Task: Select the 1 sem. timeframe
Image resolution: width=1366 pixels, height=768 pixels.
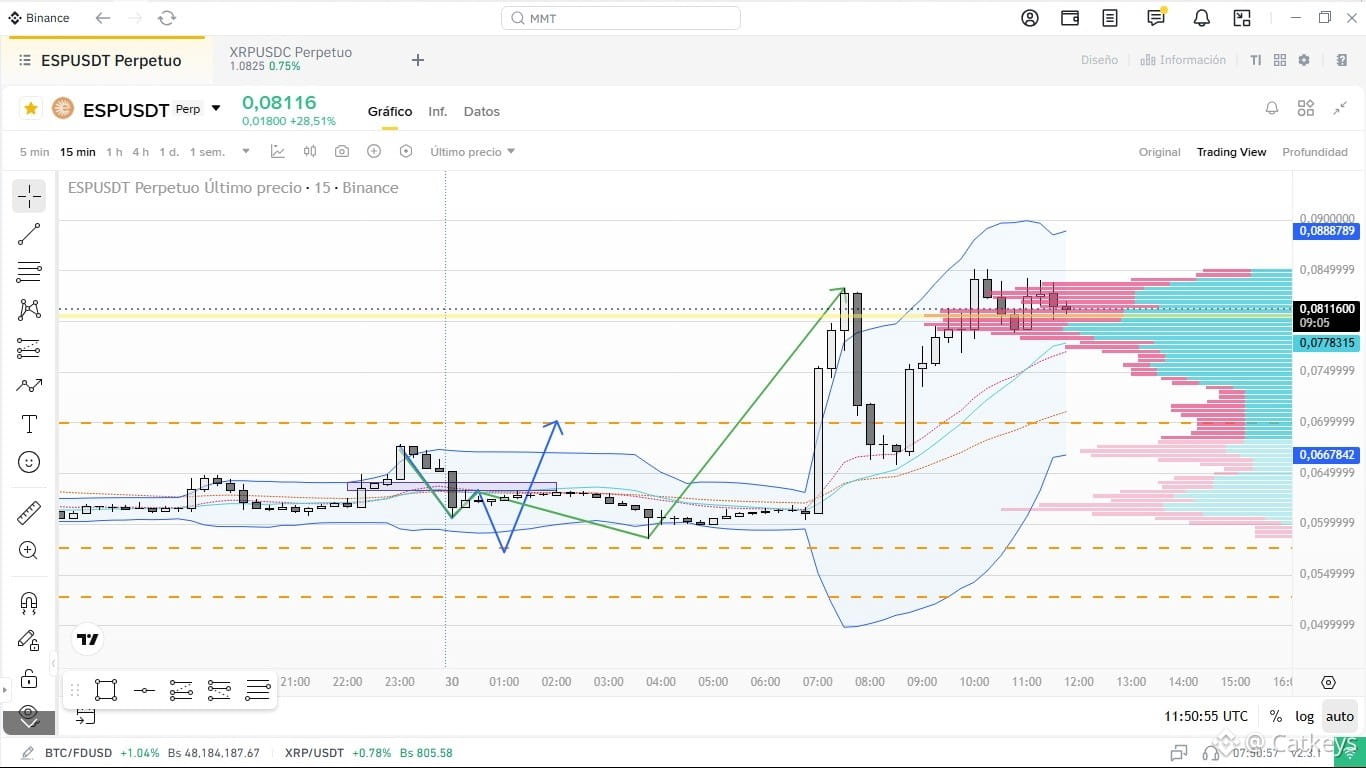Action: point(207,152)
